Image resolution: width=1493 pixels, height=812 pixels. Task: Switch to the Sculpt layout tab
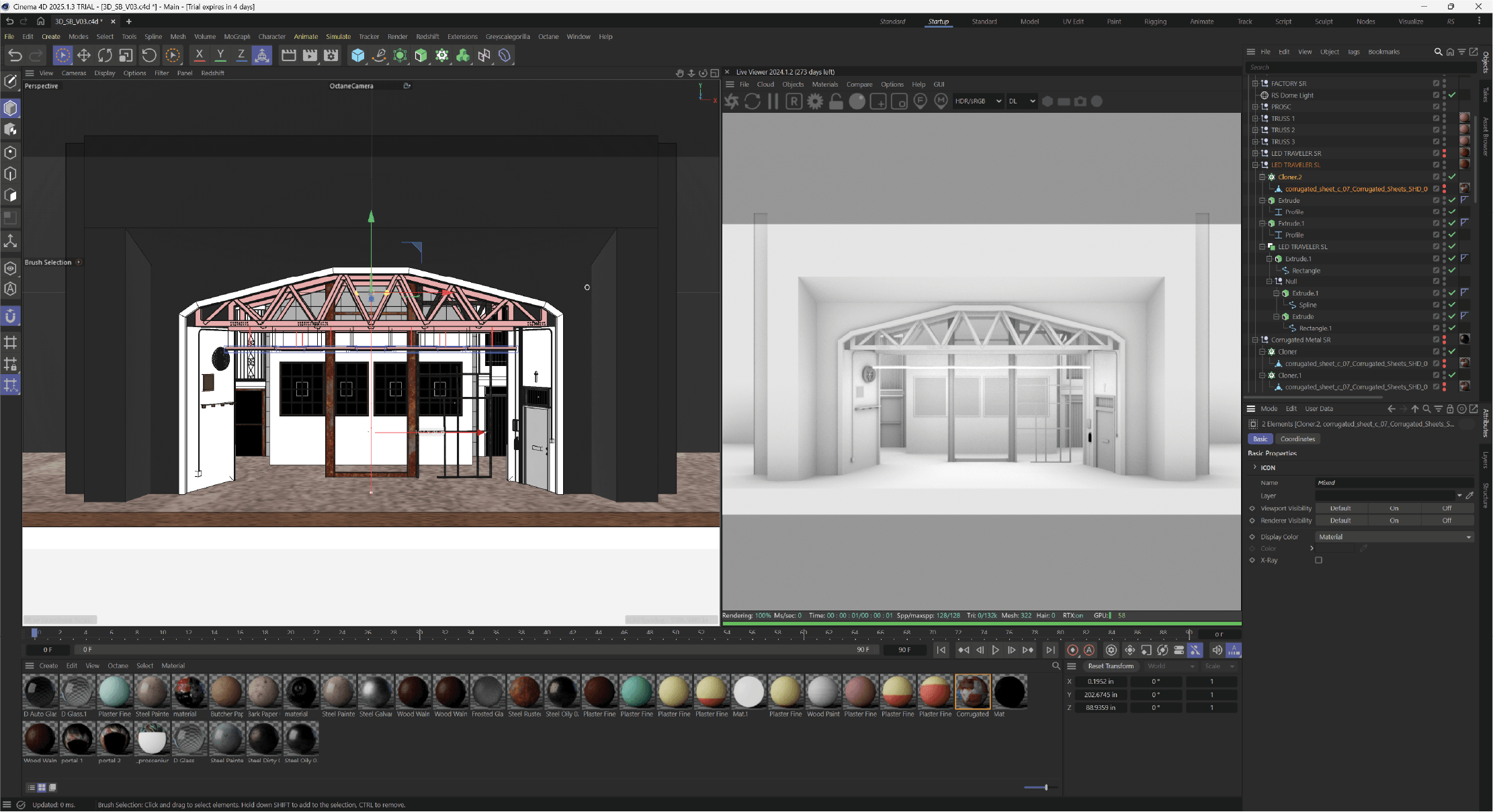pos(1323,21)
